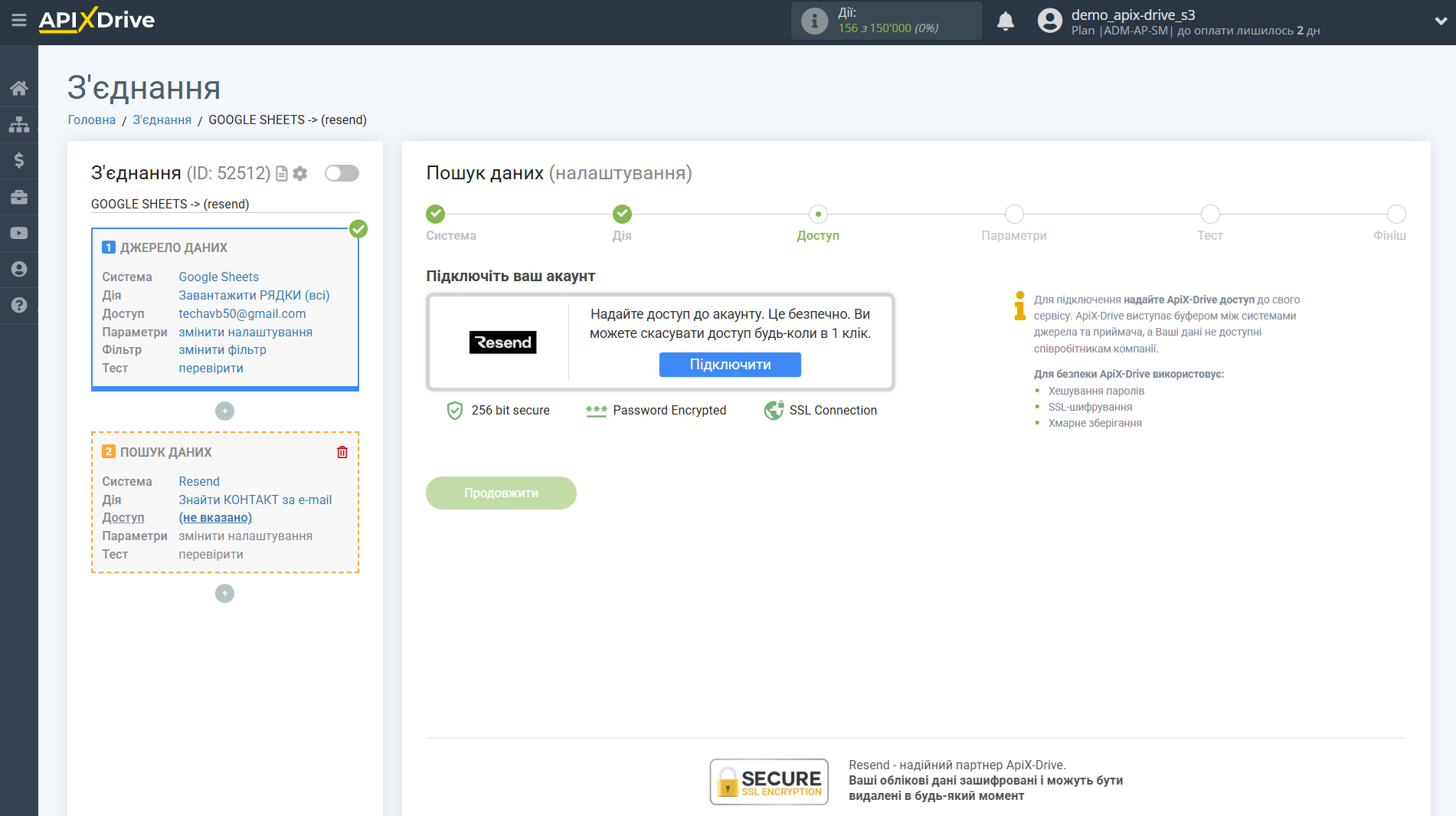Select the connections hierarchy icon in sidebar
This screenshot has width=1456, height=816.
click(x=18, y=123)
